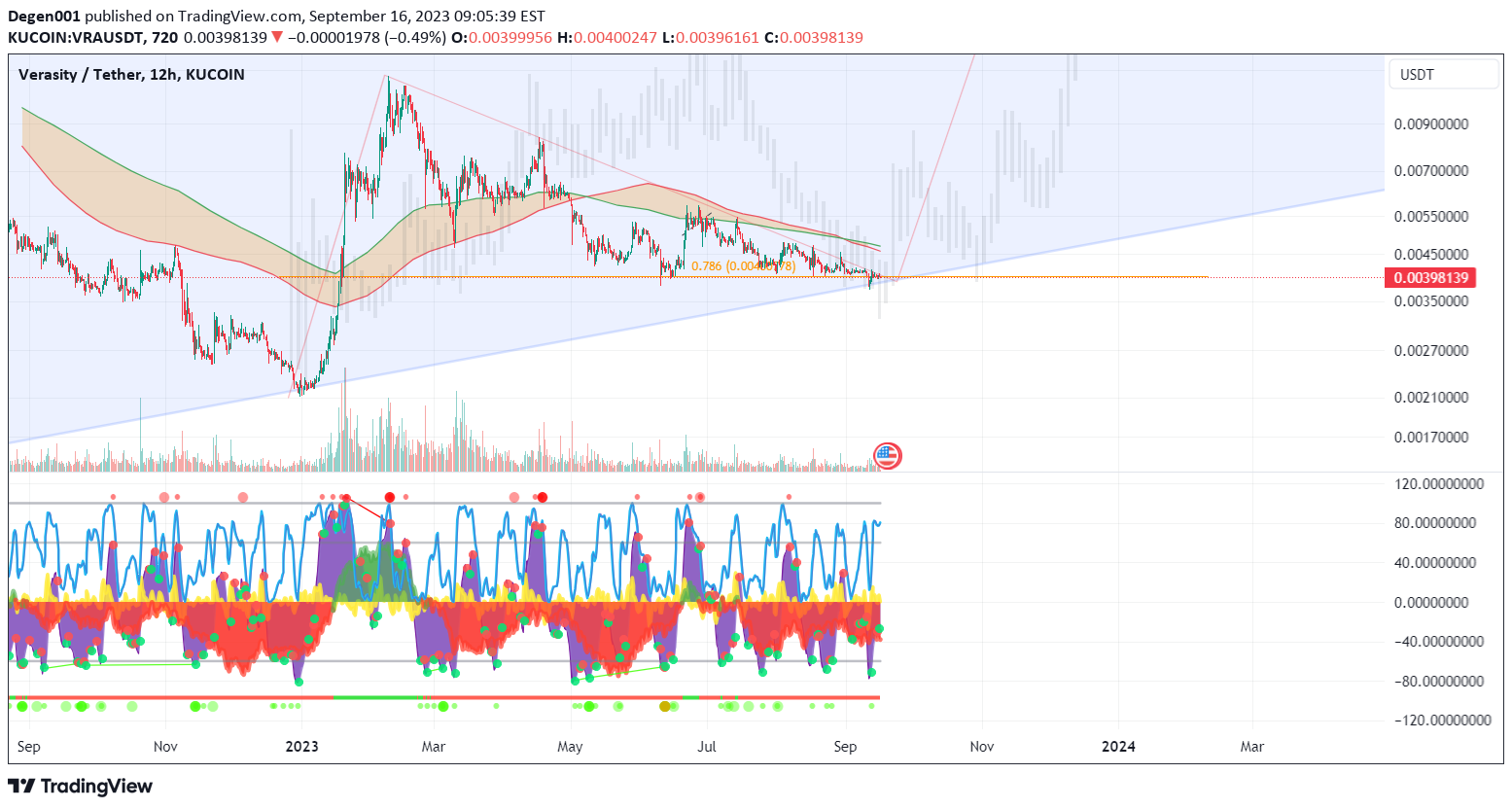This screenshot has height=809, width=1512.
Task: Click the 0.00210000 price axis label
Action: [x=1431, y=398]
